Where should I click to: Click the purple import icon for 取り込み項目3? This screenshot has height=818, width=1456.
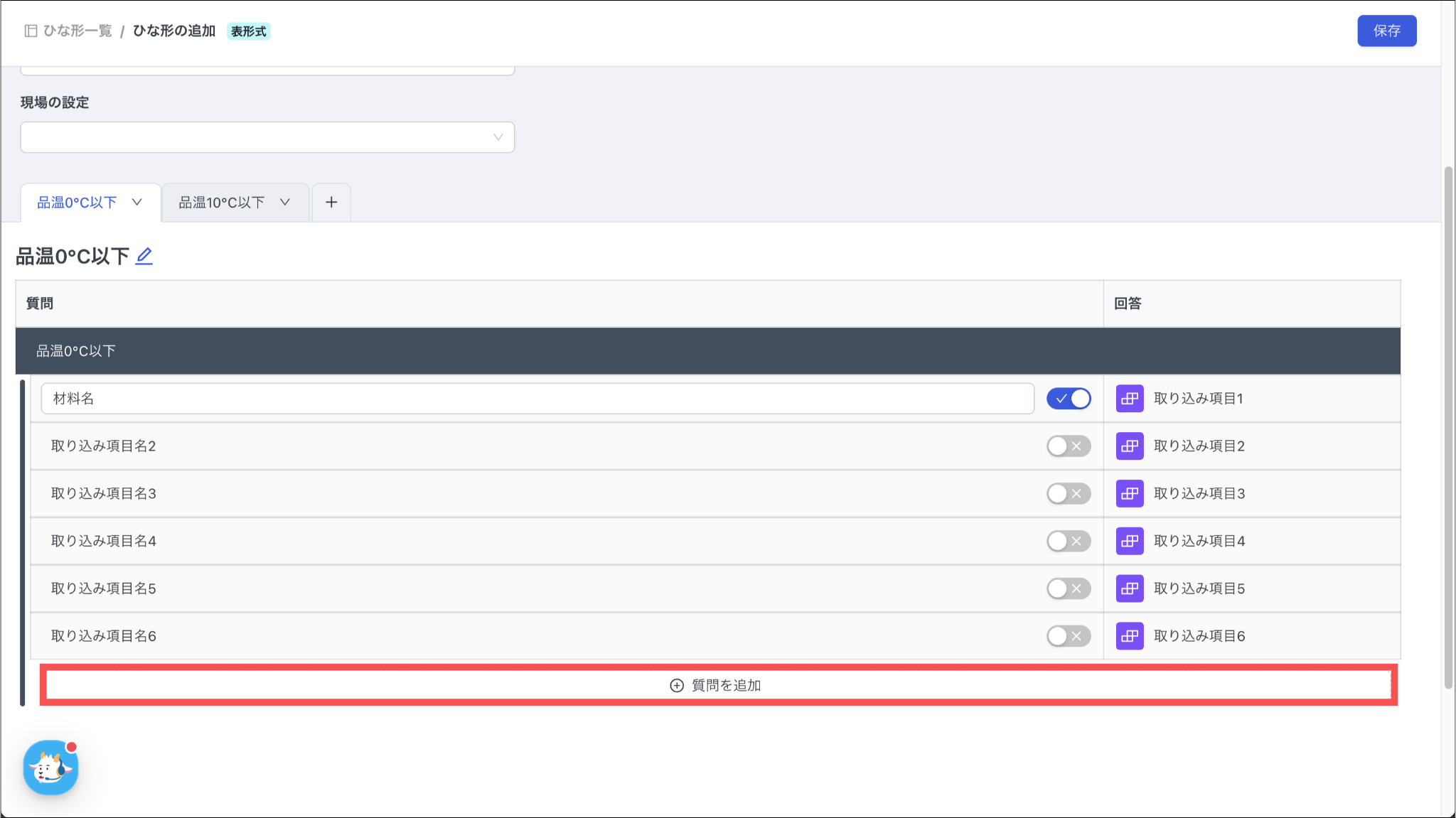(1129, 493)
